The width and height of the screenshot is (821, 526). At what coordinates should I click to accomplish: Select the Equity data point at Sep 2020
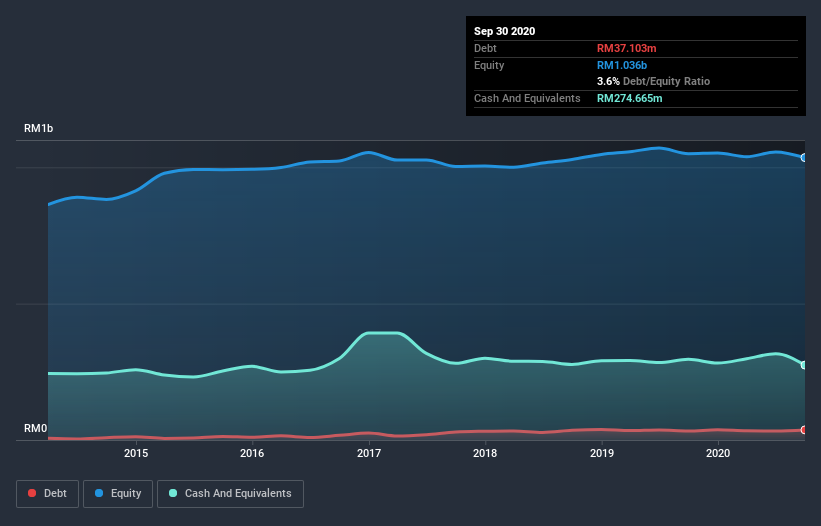804,158
